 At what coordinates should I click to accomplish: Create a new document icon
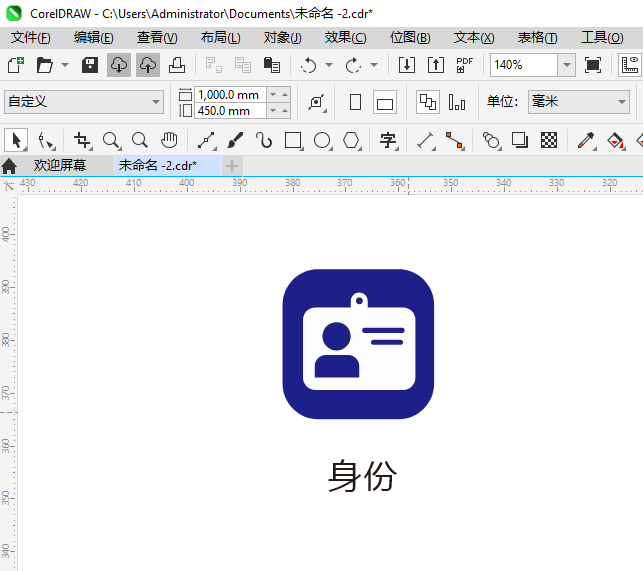[16, 65]
